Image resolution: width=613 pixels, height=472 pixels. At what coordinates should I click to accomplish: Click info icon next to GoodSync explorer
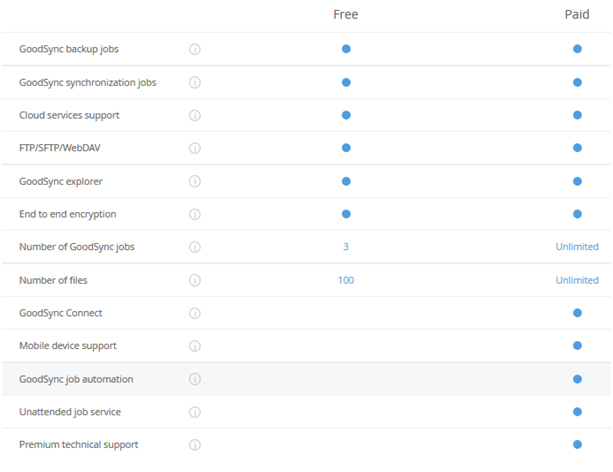195,181
